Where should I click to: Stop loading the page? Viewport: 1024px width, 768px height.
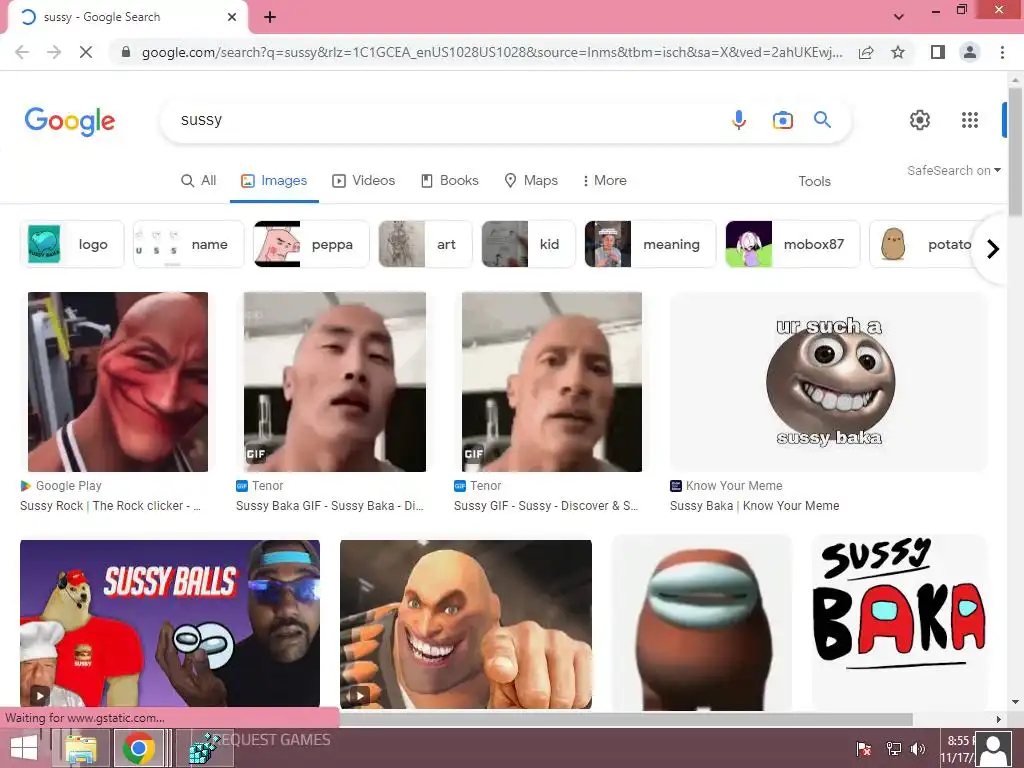coord(86,52)
